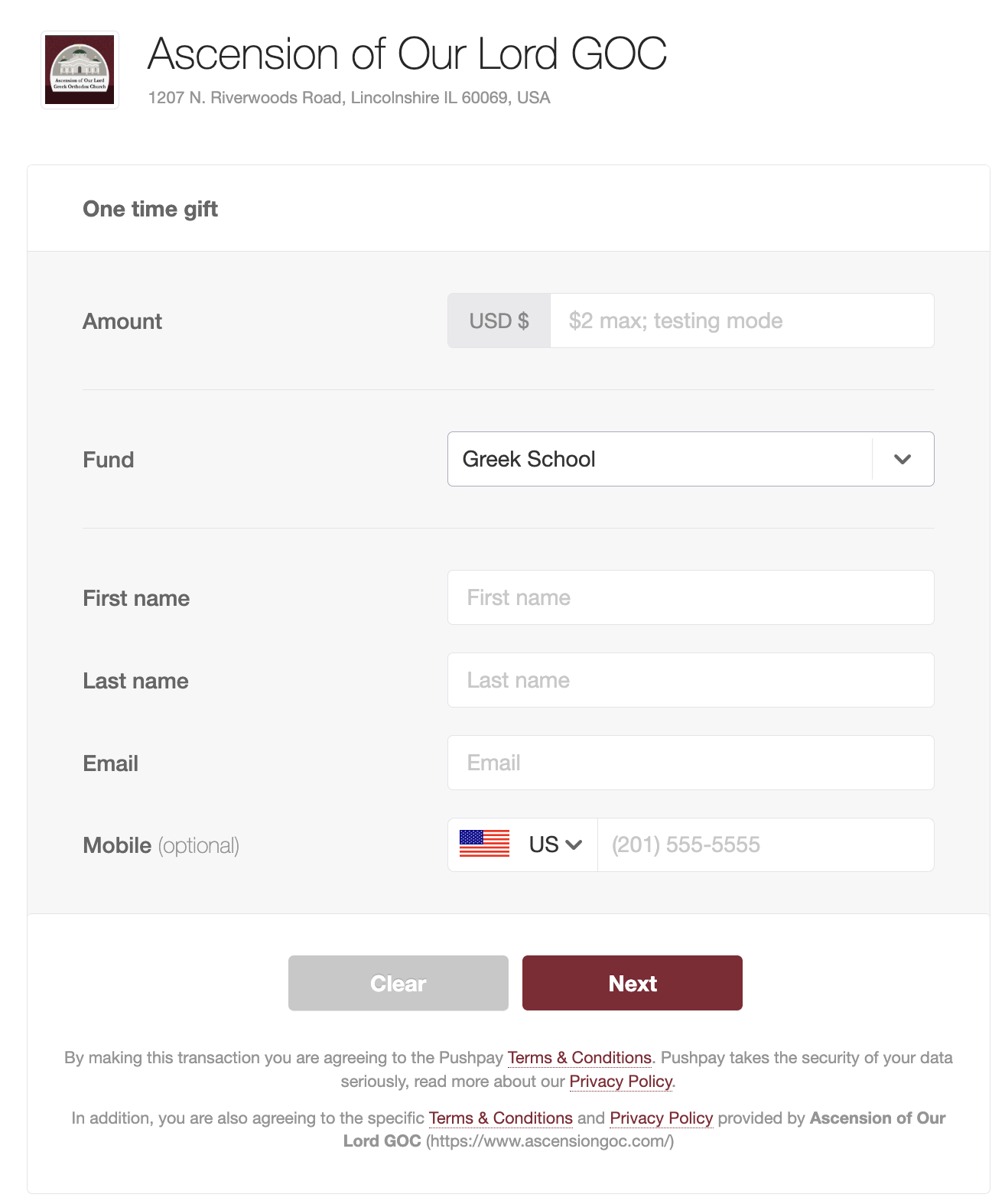Open Pushpay Terms & Conditions link
This screenshot has width=1005, height=1204.
580,1058
